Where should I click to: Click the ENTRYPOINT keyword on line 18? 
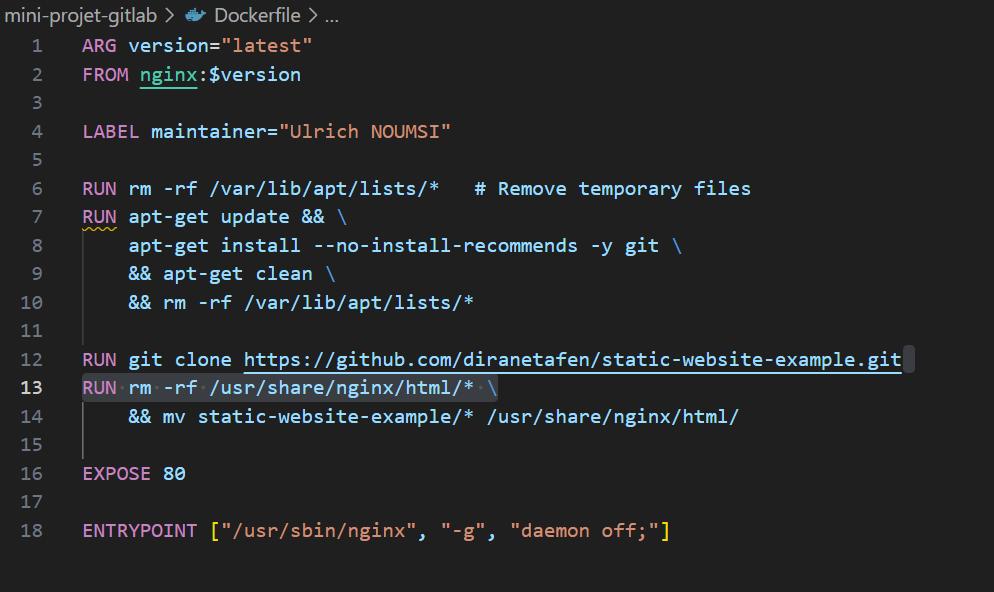(139, 530)
